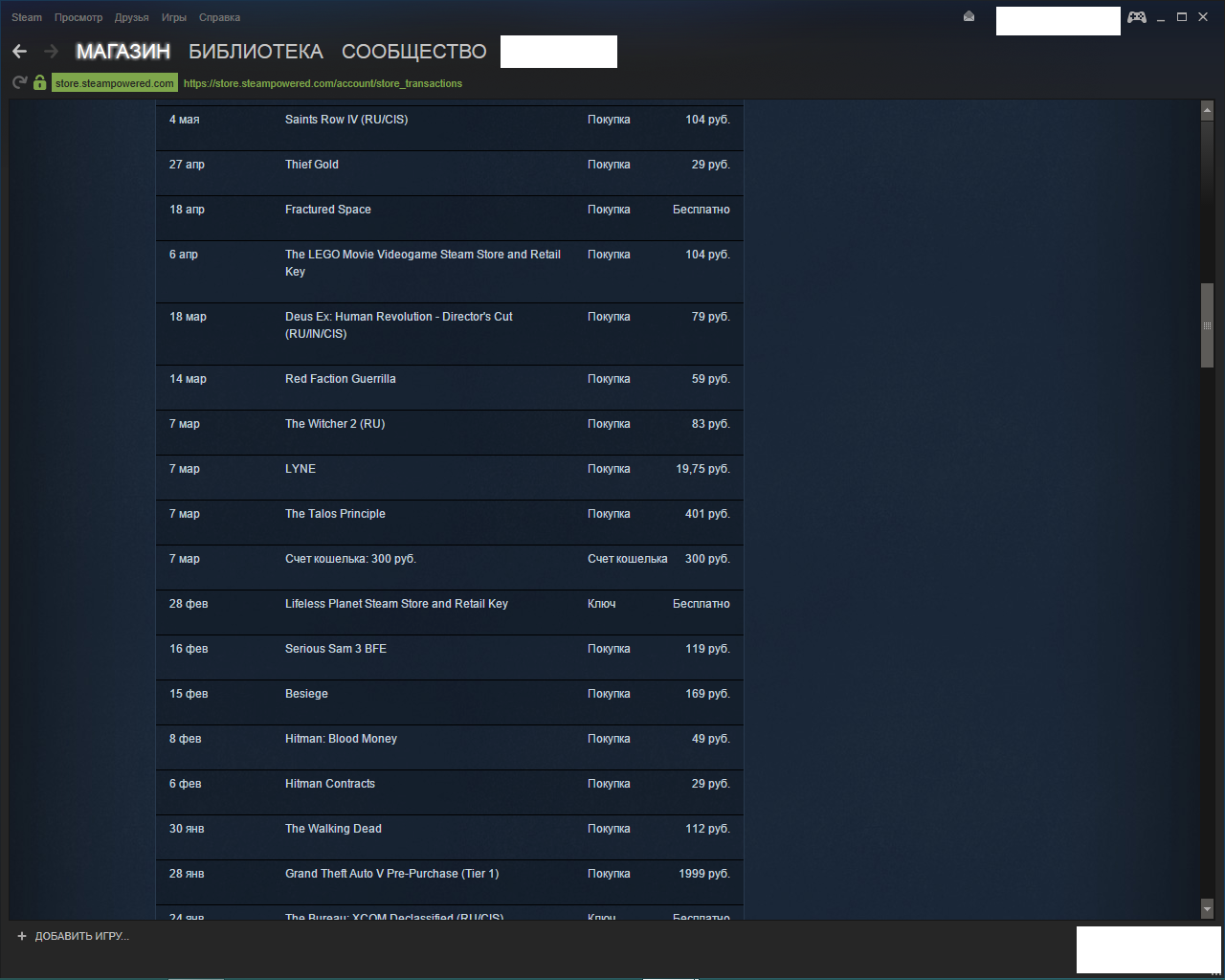
Task: Go forward with the right arrow
Action: click(x=52, y=51)
